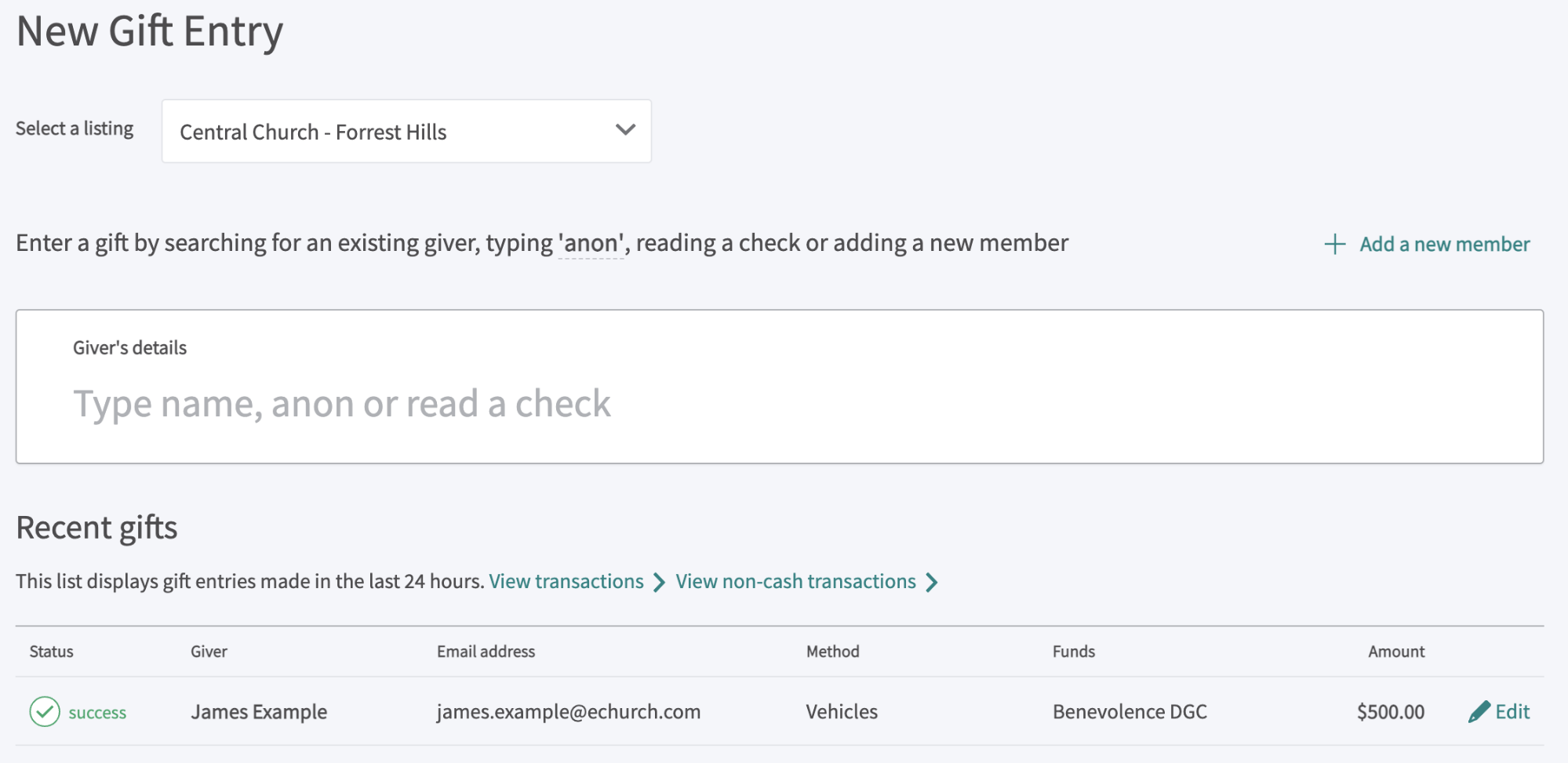Select giver name James Example

[x=259, y=712]
